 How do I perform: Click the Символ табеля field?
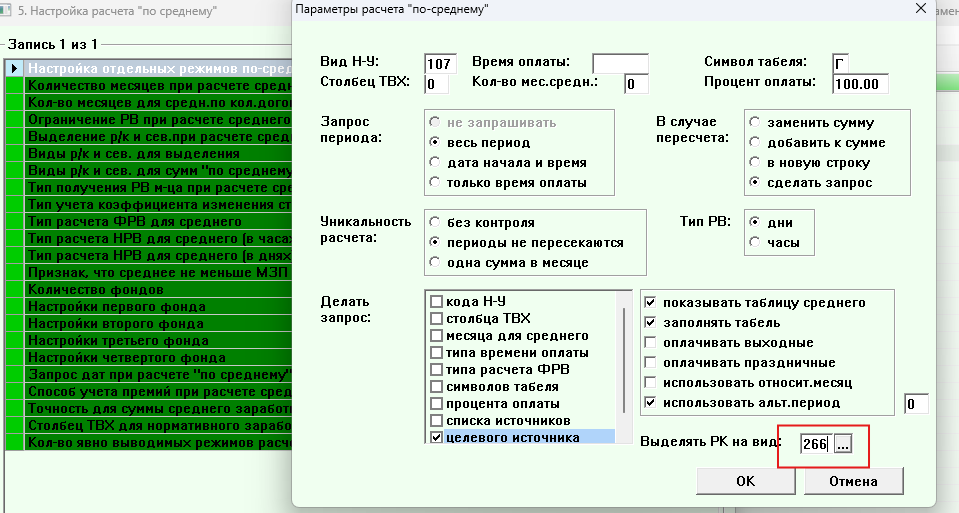click(845, 64)
